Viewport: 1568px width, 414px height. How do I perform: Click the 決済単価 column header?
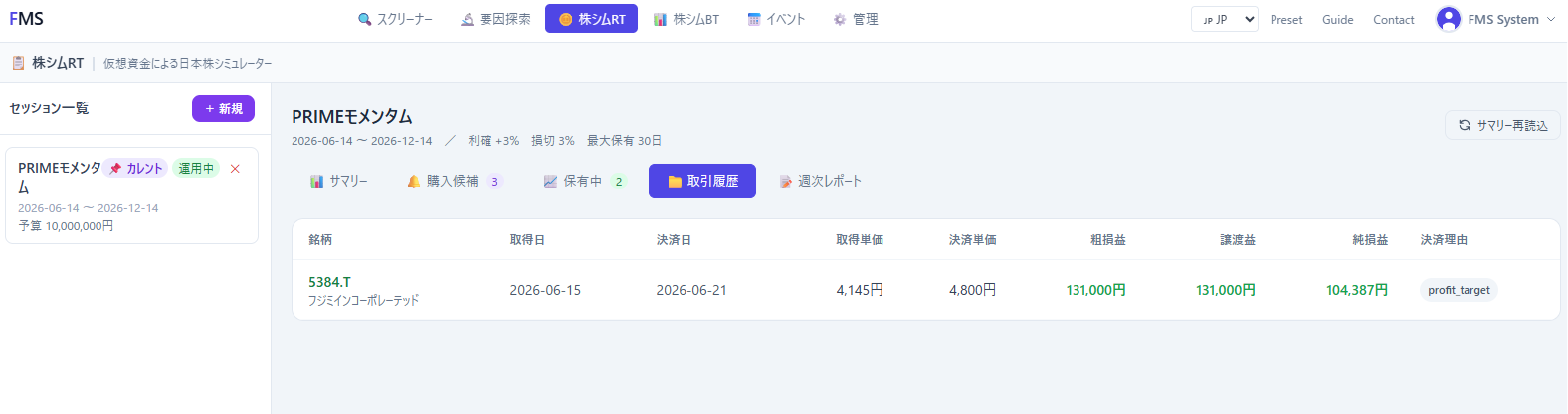[x=973, y=240]
